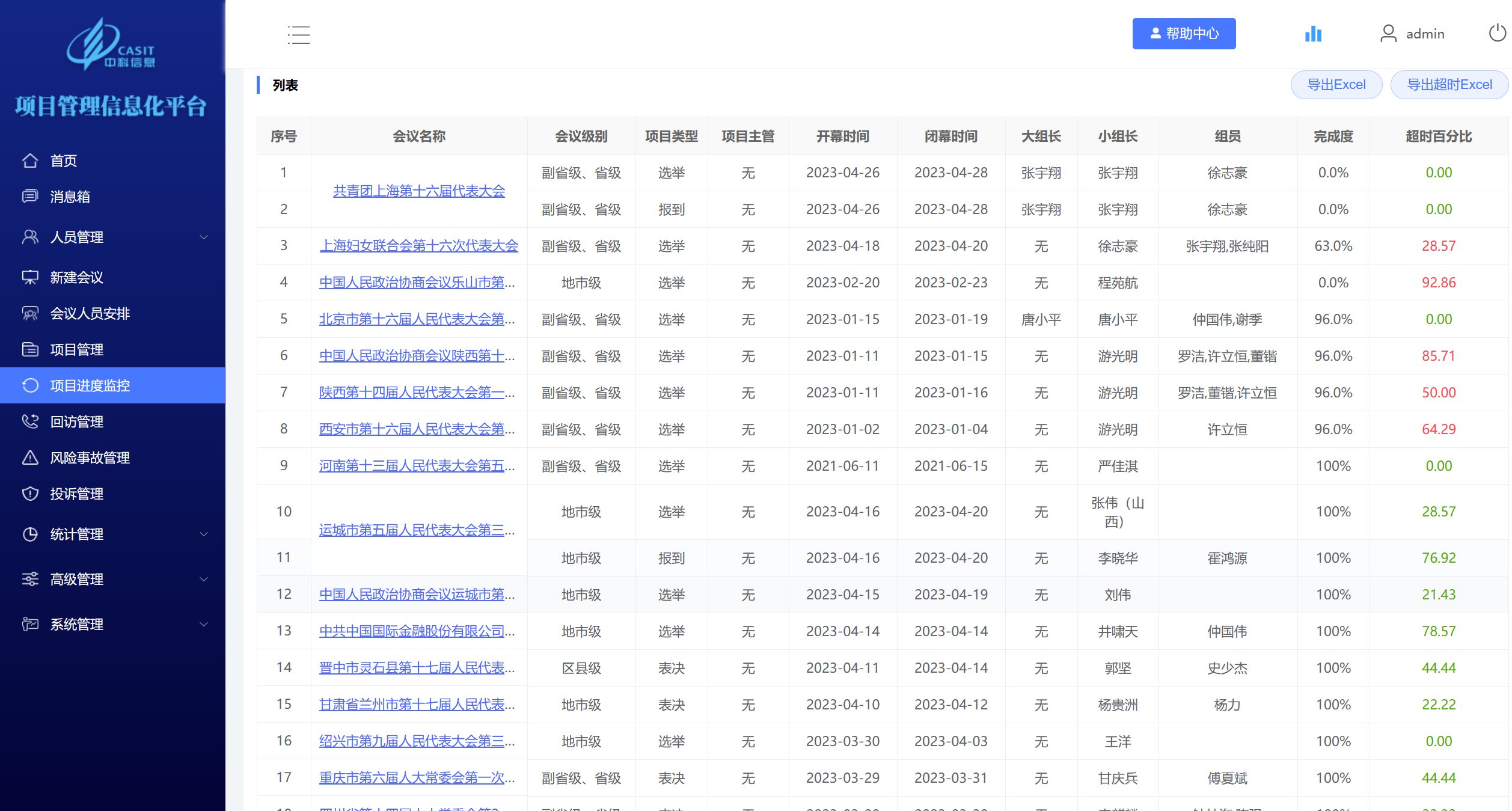
Task: Click the 投诉管理 shield icon
Action: pyautogui.click(x=30, y=494)
